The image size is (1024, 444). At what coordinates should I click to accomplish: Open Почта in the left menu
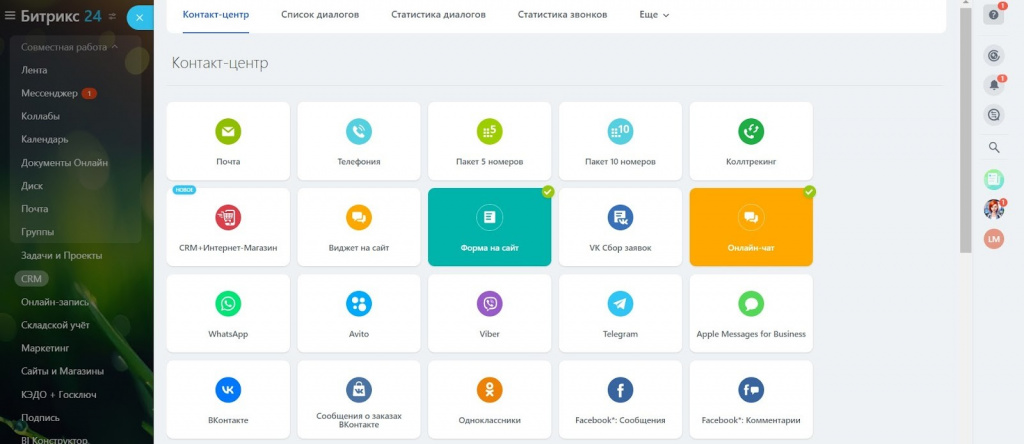coord(35,209)
